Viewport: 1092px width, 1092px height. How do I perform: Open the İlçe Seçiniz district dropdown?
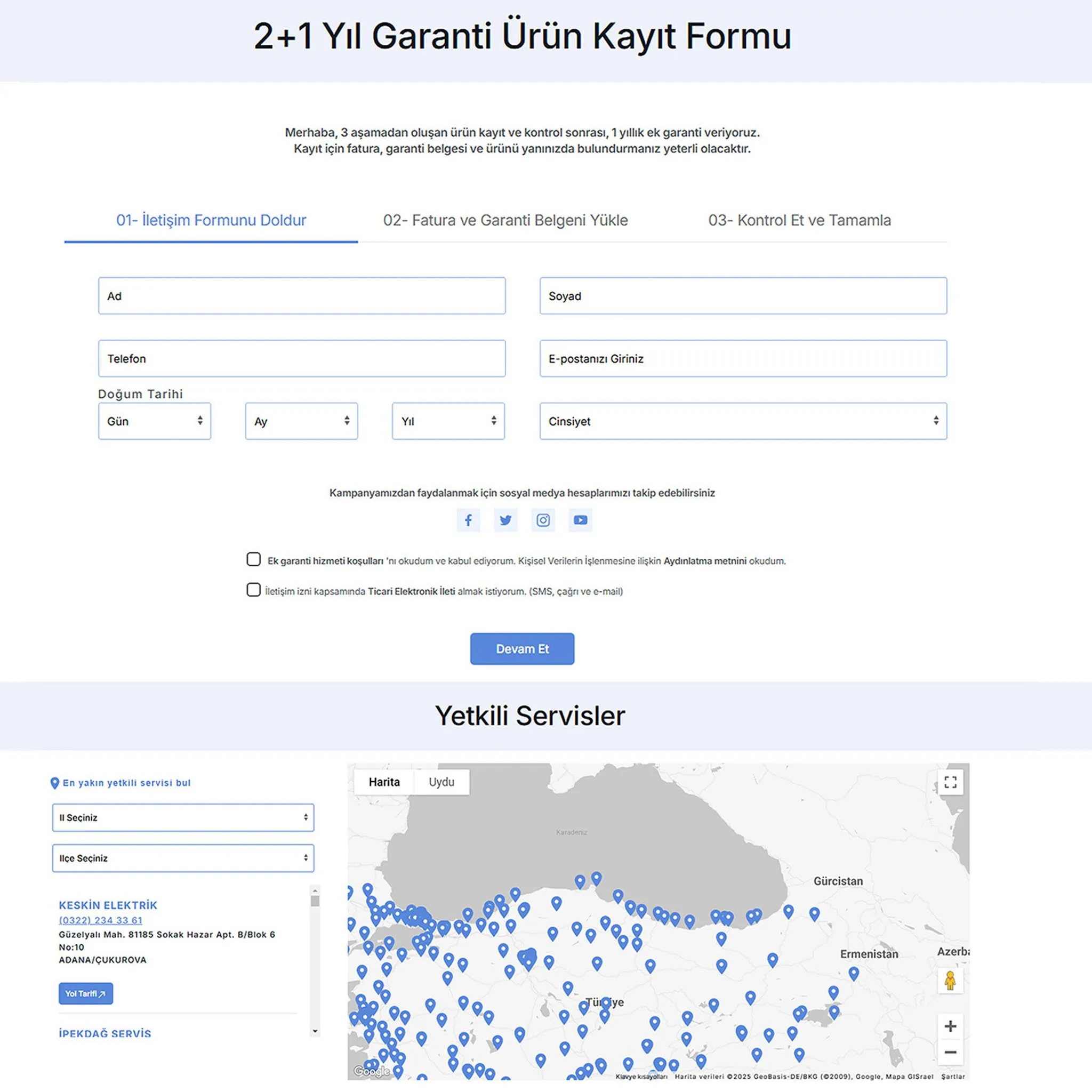click(183, 858)
